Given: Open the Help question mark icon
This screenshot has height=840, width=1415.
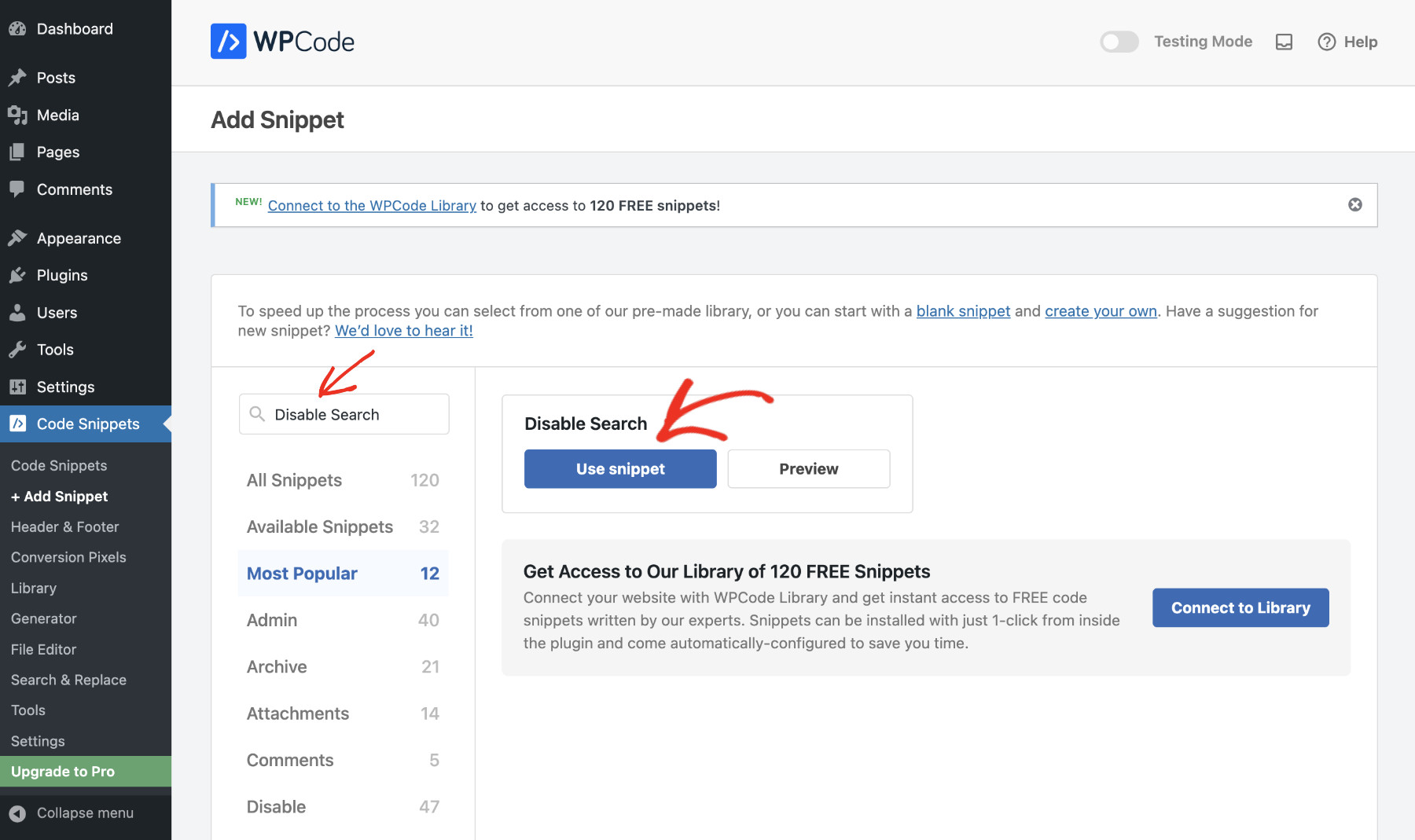Looking at the screenshot, I should (x=1326, y=42).
